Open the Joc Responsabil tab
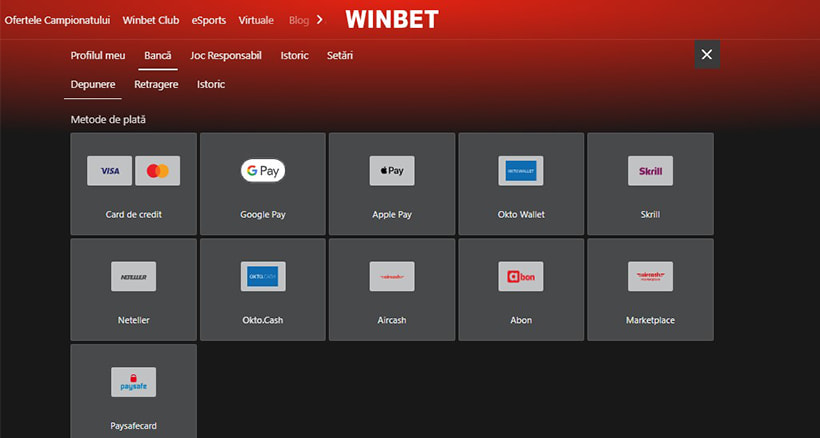The height and width of the screenshot is (438, 820). [x=226, y=55]
